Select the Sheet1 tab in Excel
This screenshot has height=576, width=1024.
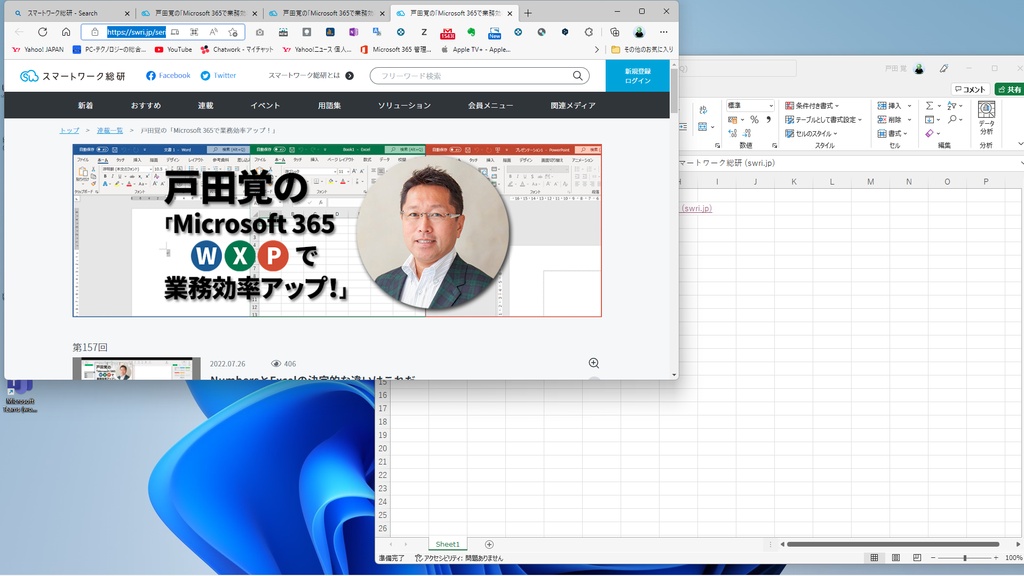point(447,545)
